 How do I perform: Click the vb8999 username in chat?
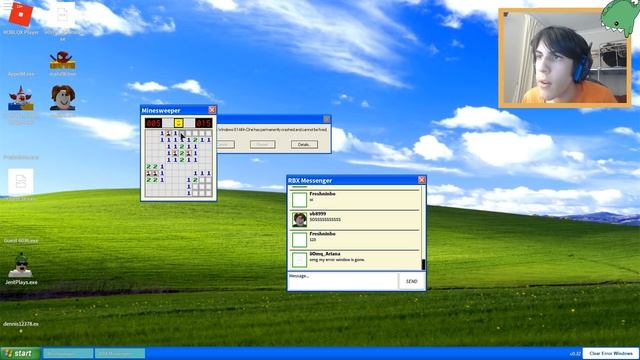click(317, 214)
